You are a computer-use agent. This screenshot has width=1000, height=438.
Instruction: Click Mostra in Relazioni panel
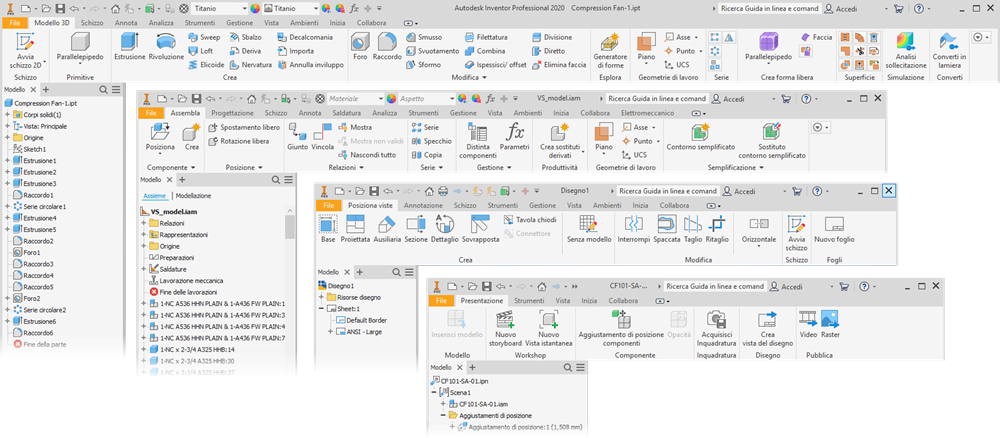pos(356,128)
